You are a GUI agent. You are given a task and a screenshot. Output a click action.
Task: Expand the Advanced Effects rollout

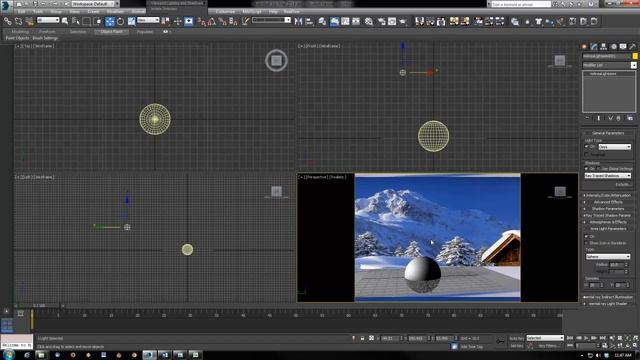608,202
